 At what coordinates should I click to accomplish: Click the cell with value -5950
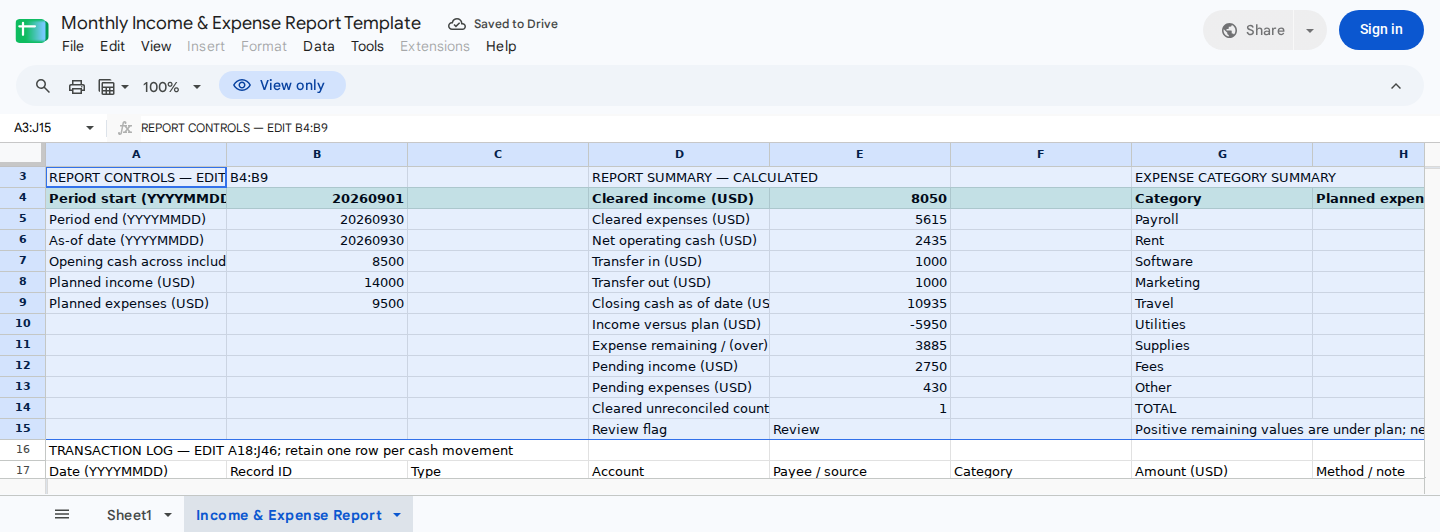[x=860, y=324]
